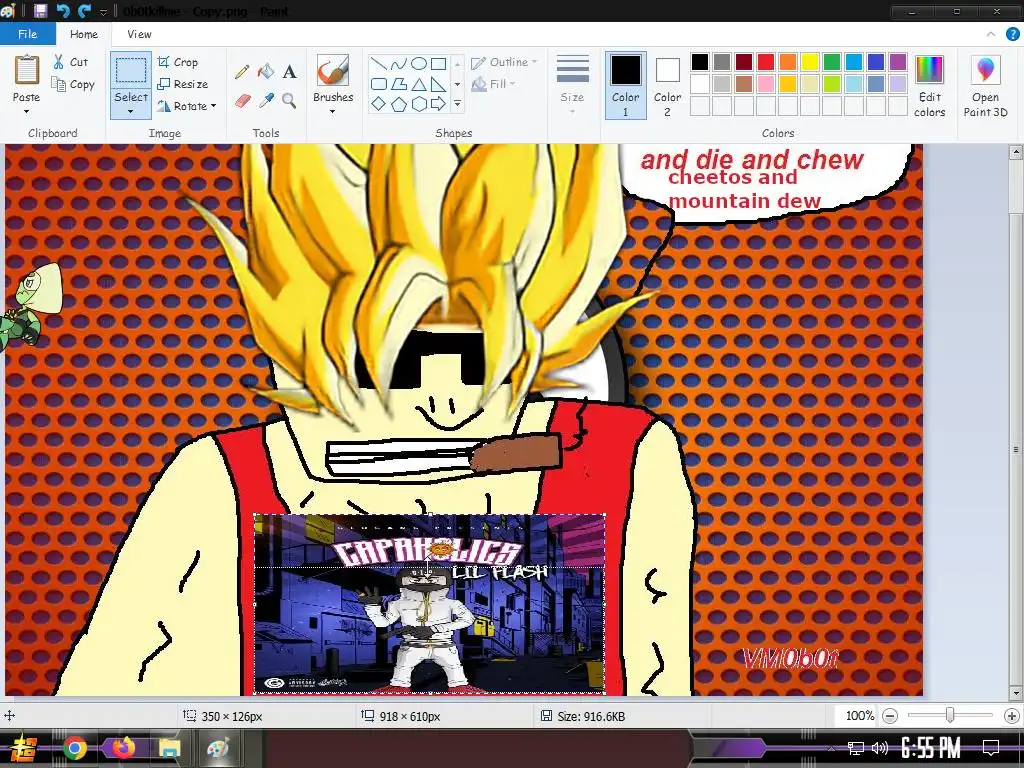Activate Color 1 selector
Screen dimensions: 1024x768
pyautogui.click(x=625, y=86)
